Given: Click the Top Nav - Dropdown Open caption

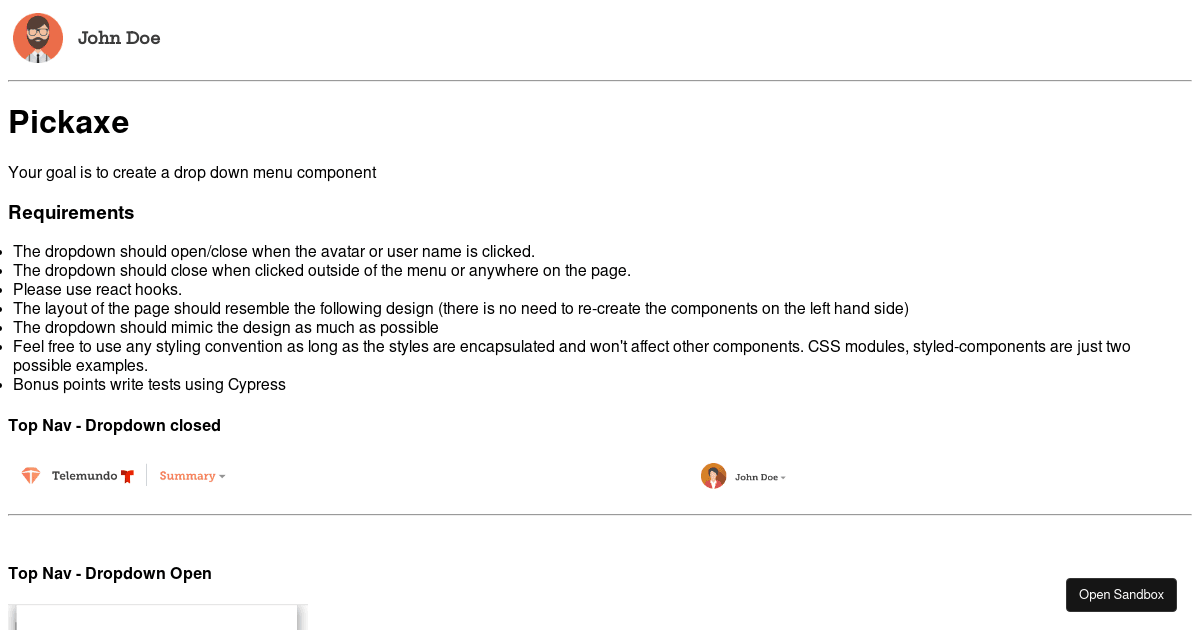Looking at the screenshot, I should click(110, 573).
